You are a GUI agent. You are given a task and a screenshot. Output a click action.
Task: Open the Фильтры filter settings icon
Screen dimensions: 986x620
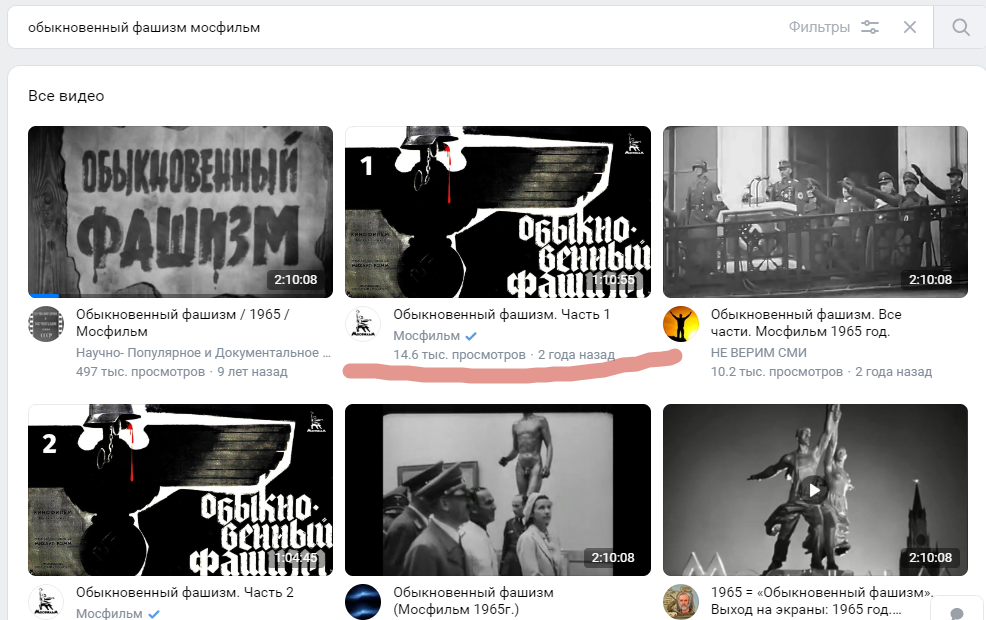[870, 27]
